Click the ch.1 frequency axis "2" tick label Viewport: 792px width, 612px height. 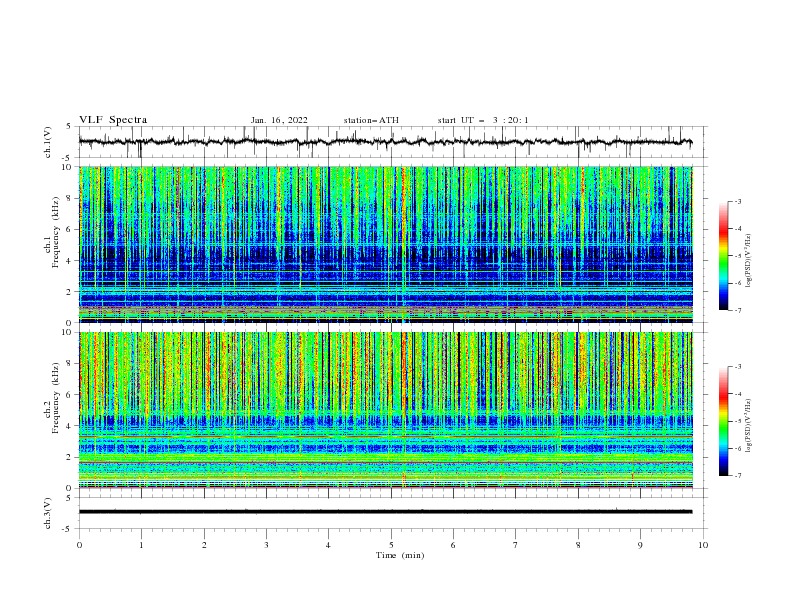[71, 292]
